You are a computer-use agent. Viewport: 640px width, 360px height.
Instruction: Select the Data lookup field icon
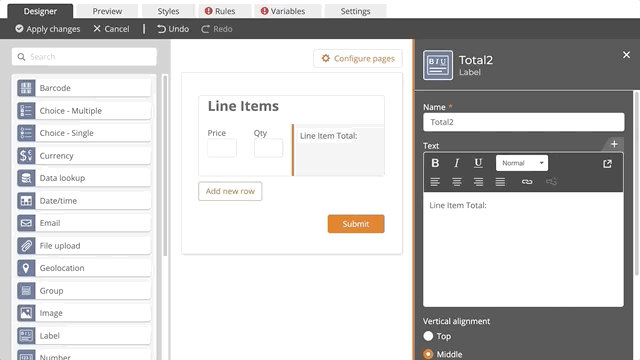26,178
